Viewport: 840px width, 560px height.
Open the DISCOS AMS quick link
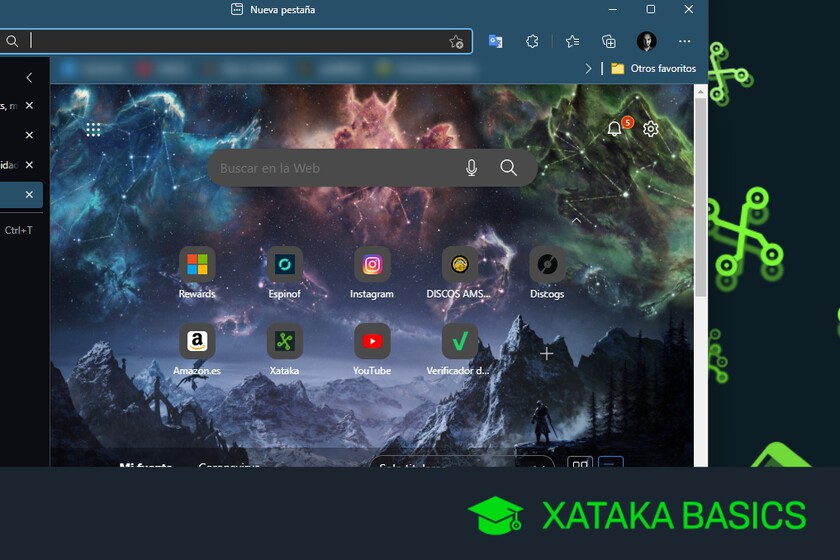click(459, 273)
